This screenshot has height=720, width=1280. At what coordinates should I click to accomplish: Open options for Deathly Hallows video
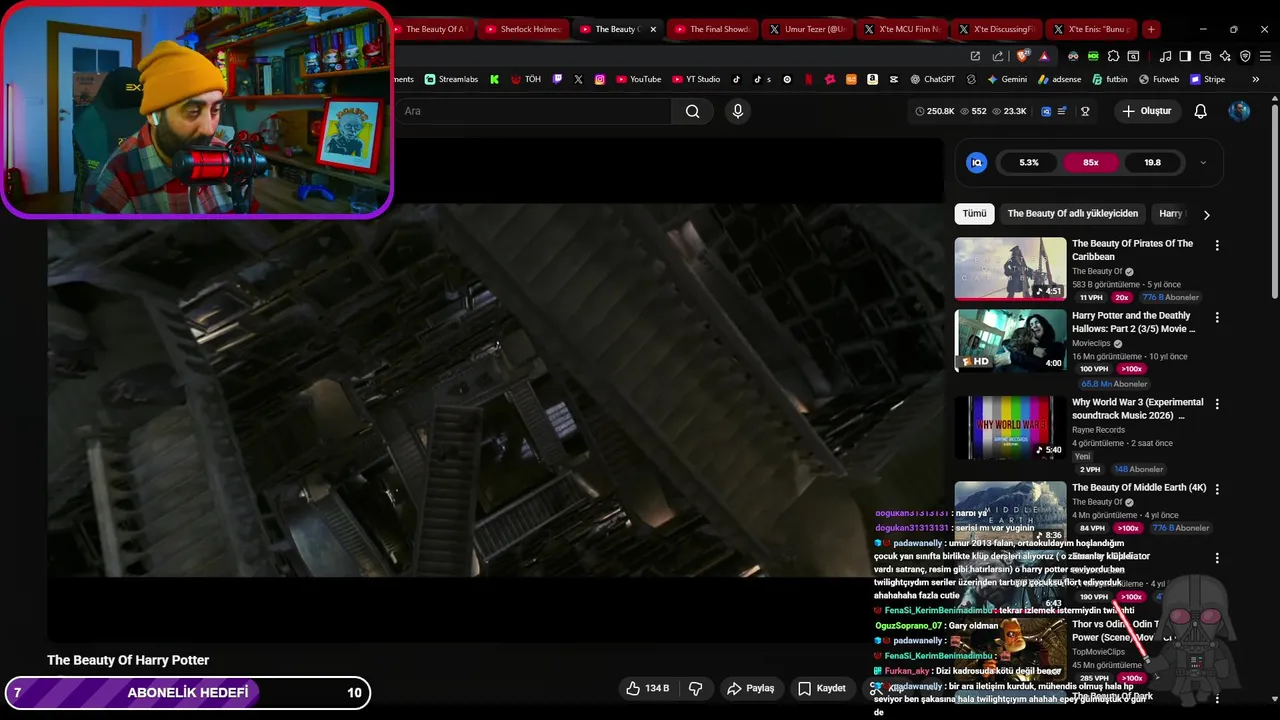(x=1217, y=317)
